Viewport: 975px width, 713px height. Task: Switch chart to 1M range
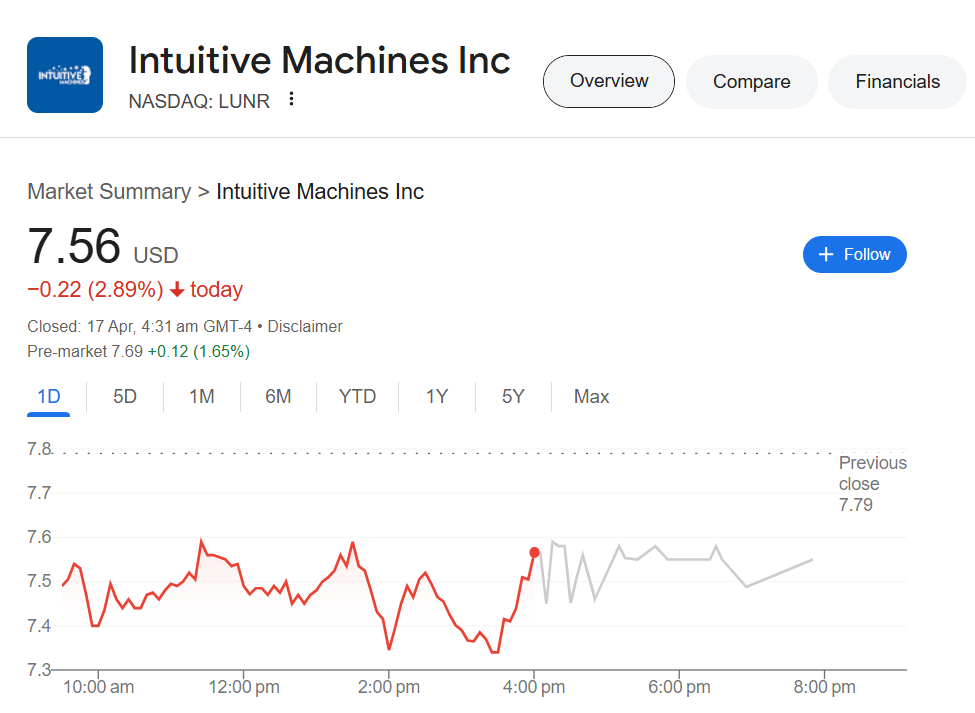coord(201,397)
